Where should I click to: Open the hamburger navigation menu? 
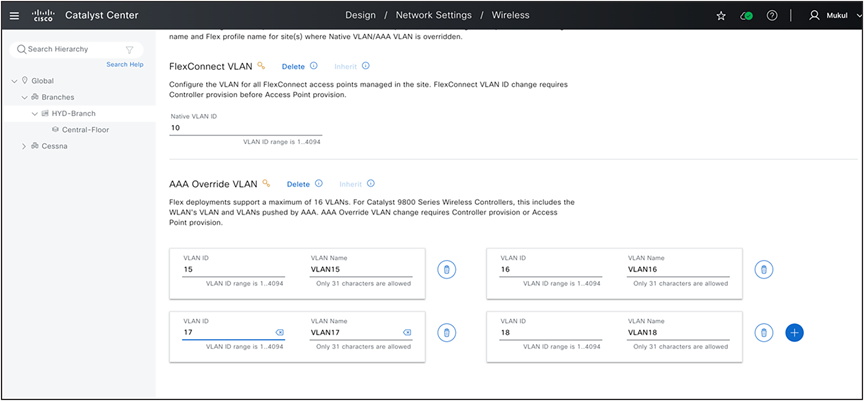pyautogui.click(x=14, y=15)
